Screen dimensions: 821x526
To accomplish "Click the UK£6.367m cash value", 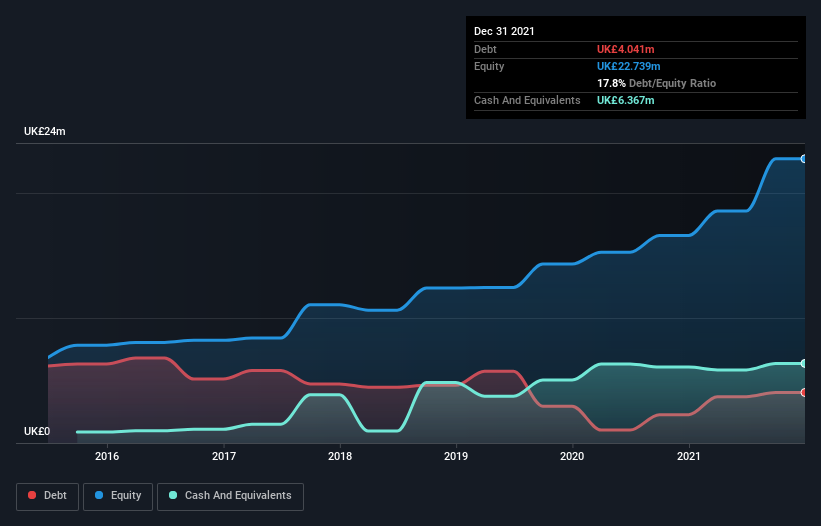I will [626, 100].
